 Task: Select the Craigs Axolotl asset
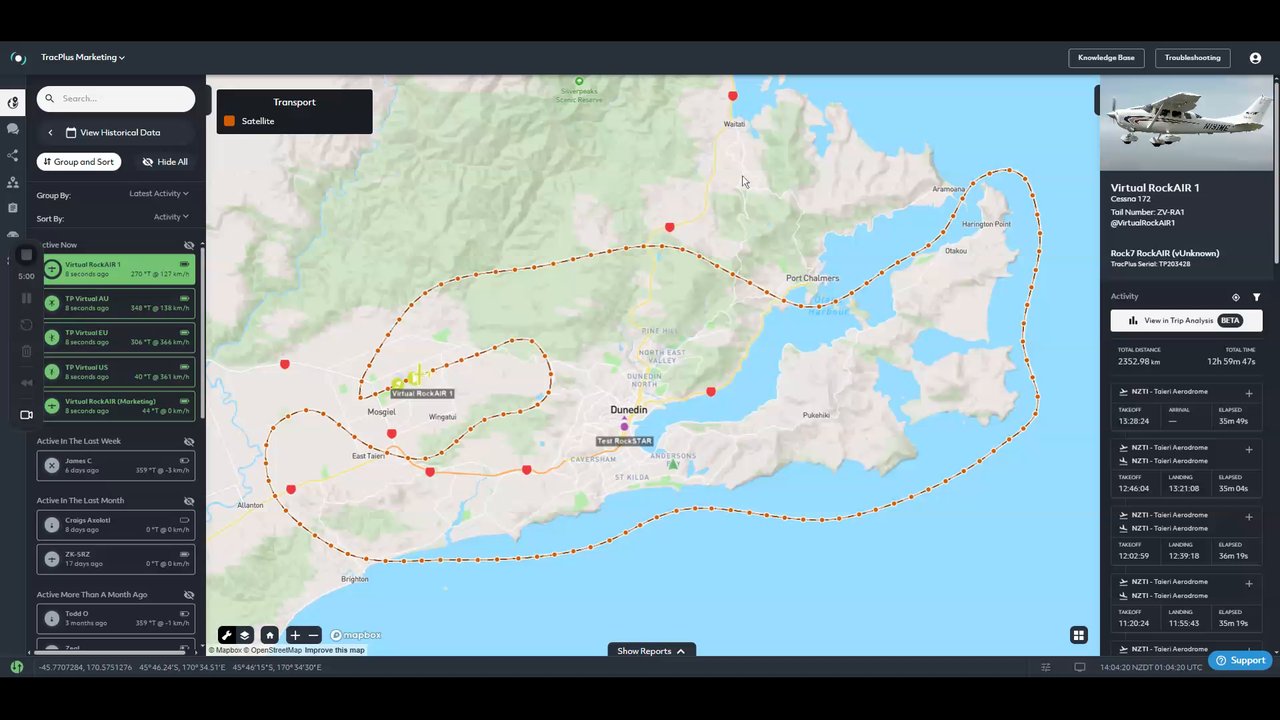click(116, 524)
